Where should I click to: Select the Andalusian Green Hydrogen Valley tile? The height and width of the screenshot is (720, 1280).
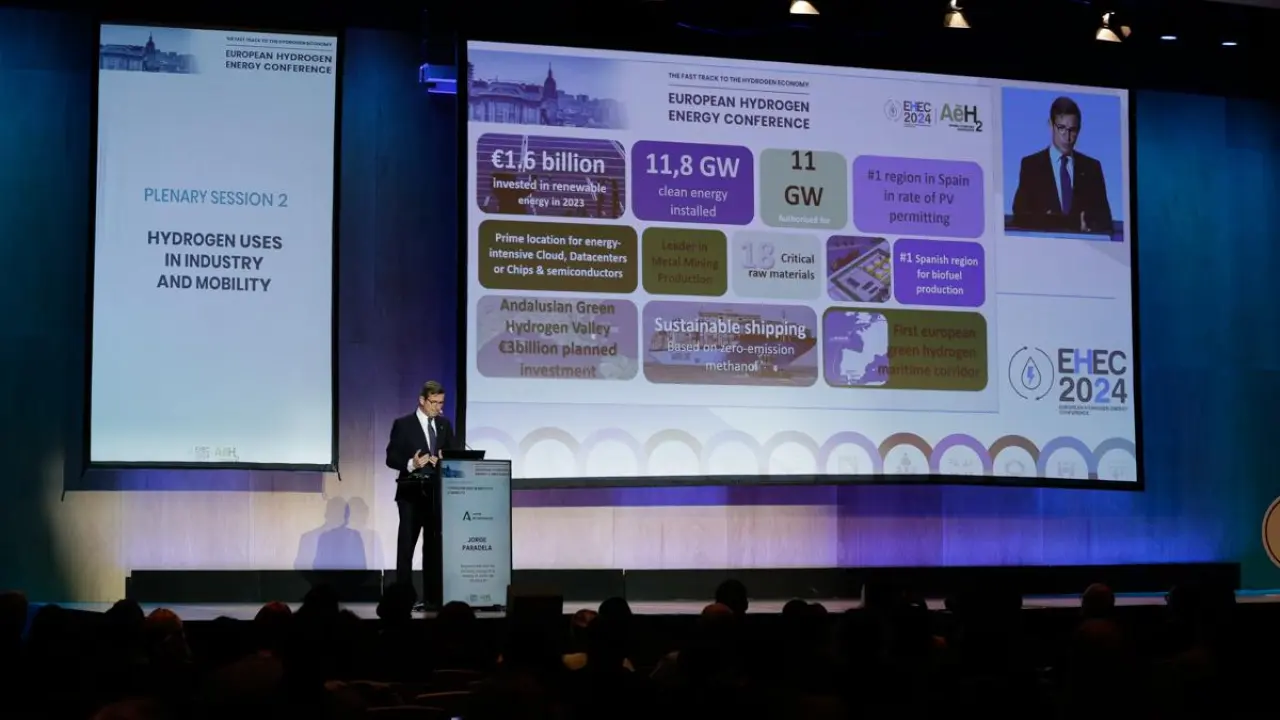(557, 338)
